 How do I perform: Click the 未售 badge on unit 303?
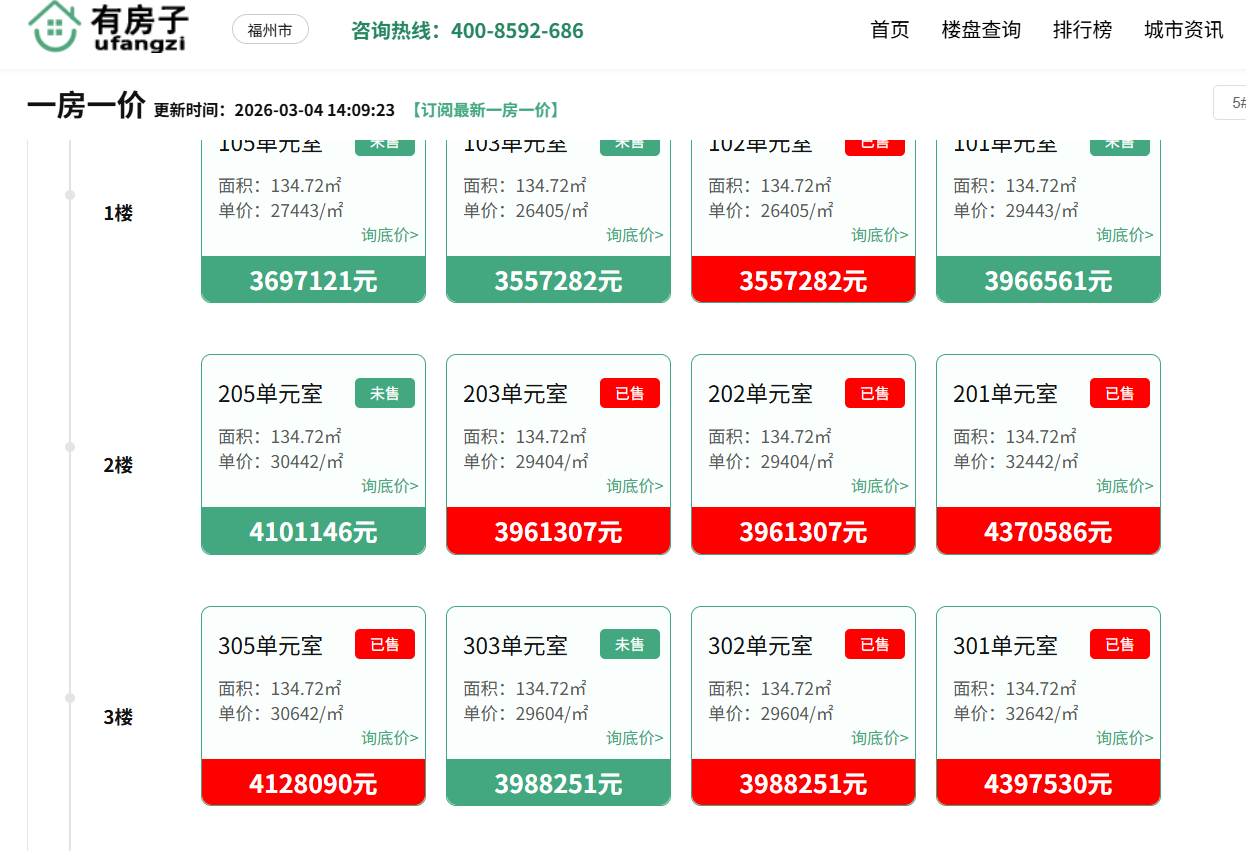click(x=629, y=645)
